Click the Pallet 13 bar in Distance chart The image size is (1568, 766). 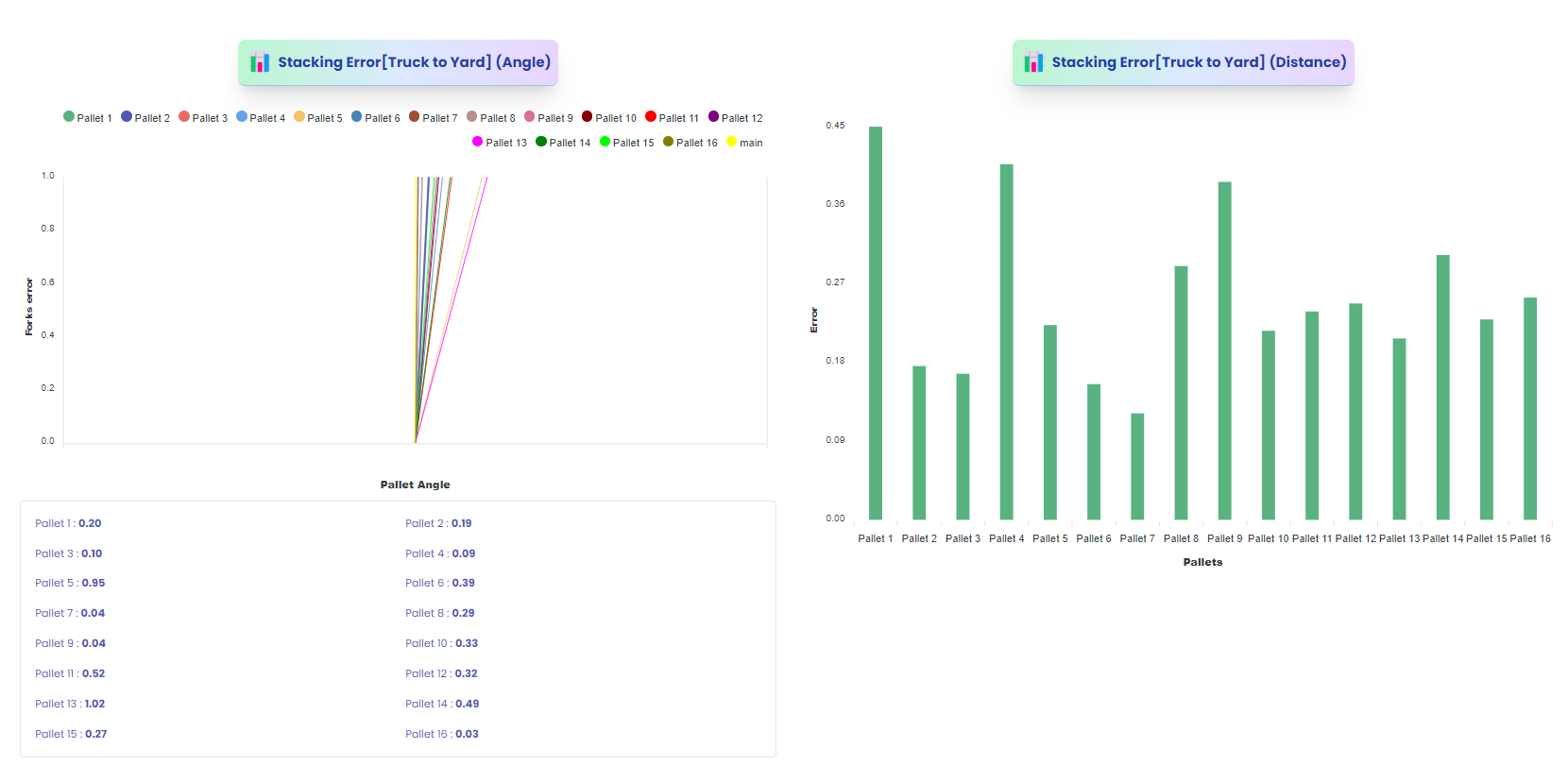pos(1399,429)
